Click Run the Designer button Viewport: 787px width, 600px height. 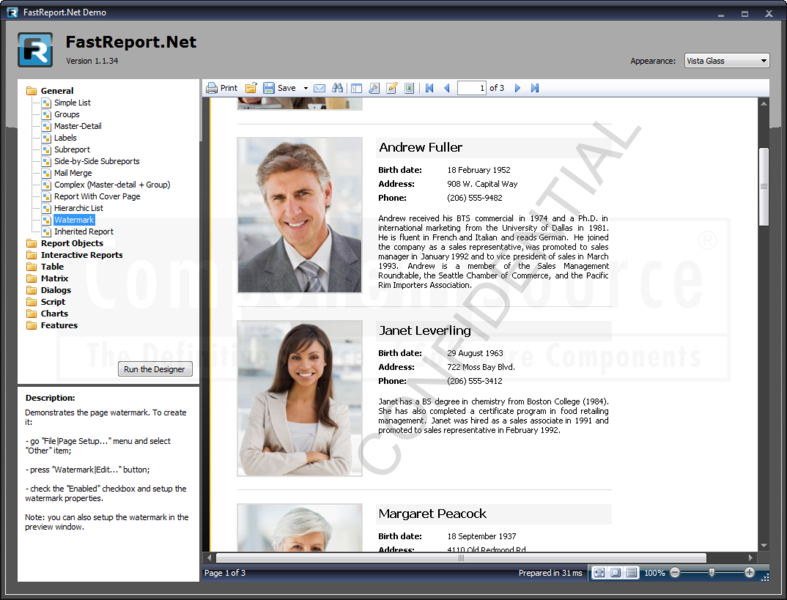(155, 369)
